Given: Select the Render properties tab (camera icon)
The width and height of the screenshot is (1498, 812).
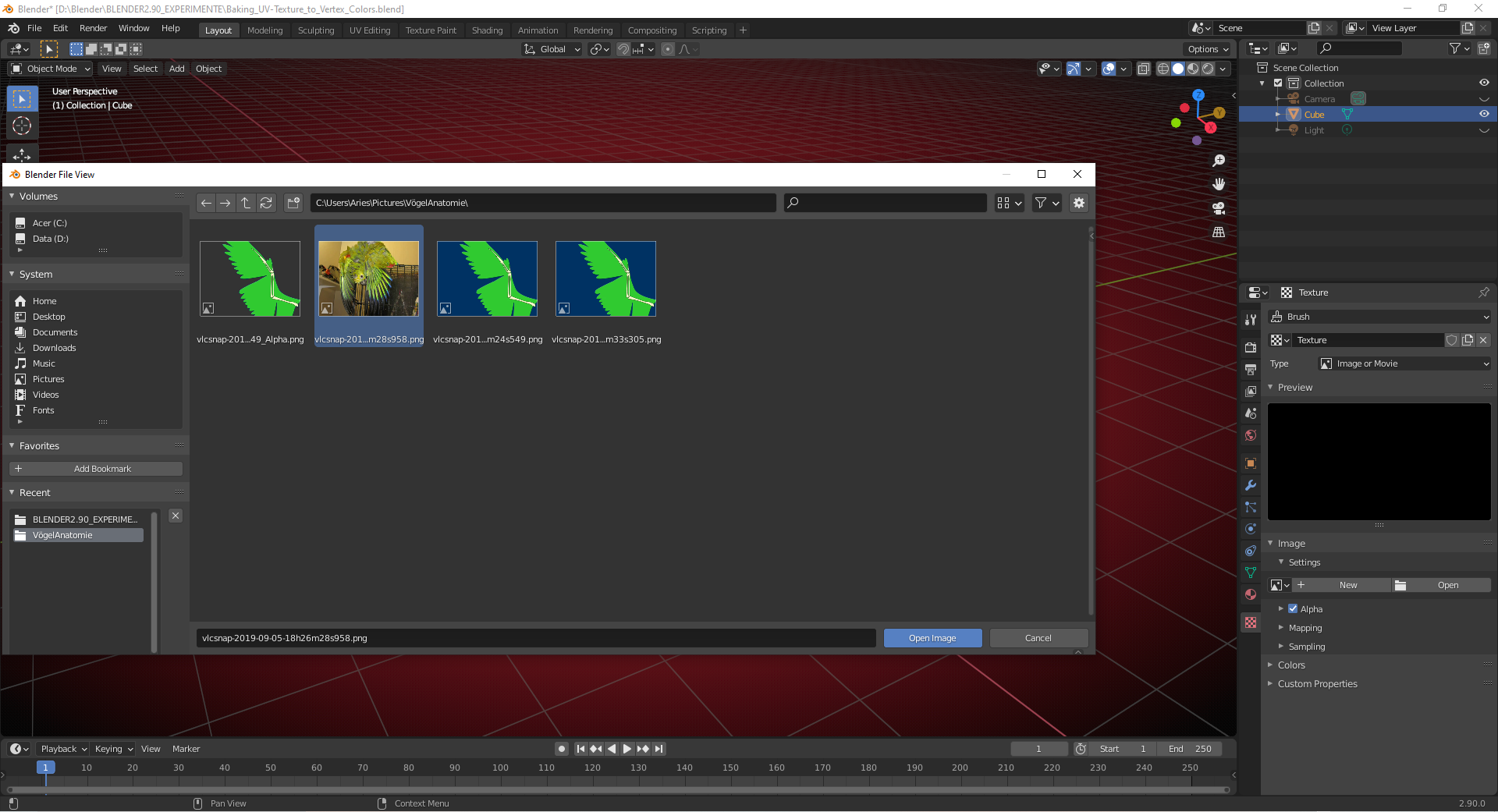Looking at the screenshot, I should point(1251,347).
